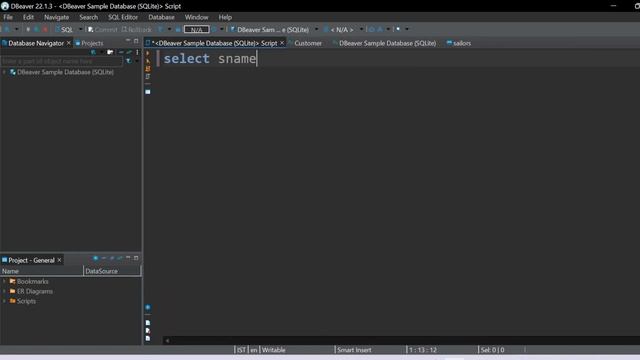This screenshot has width=640, height=360.
Task: Minimize the Database Navigator panel
Action: click(128, 41)
